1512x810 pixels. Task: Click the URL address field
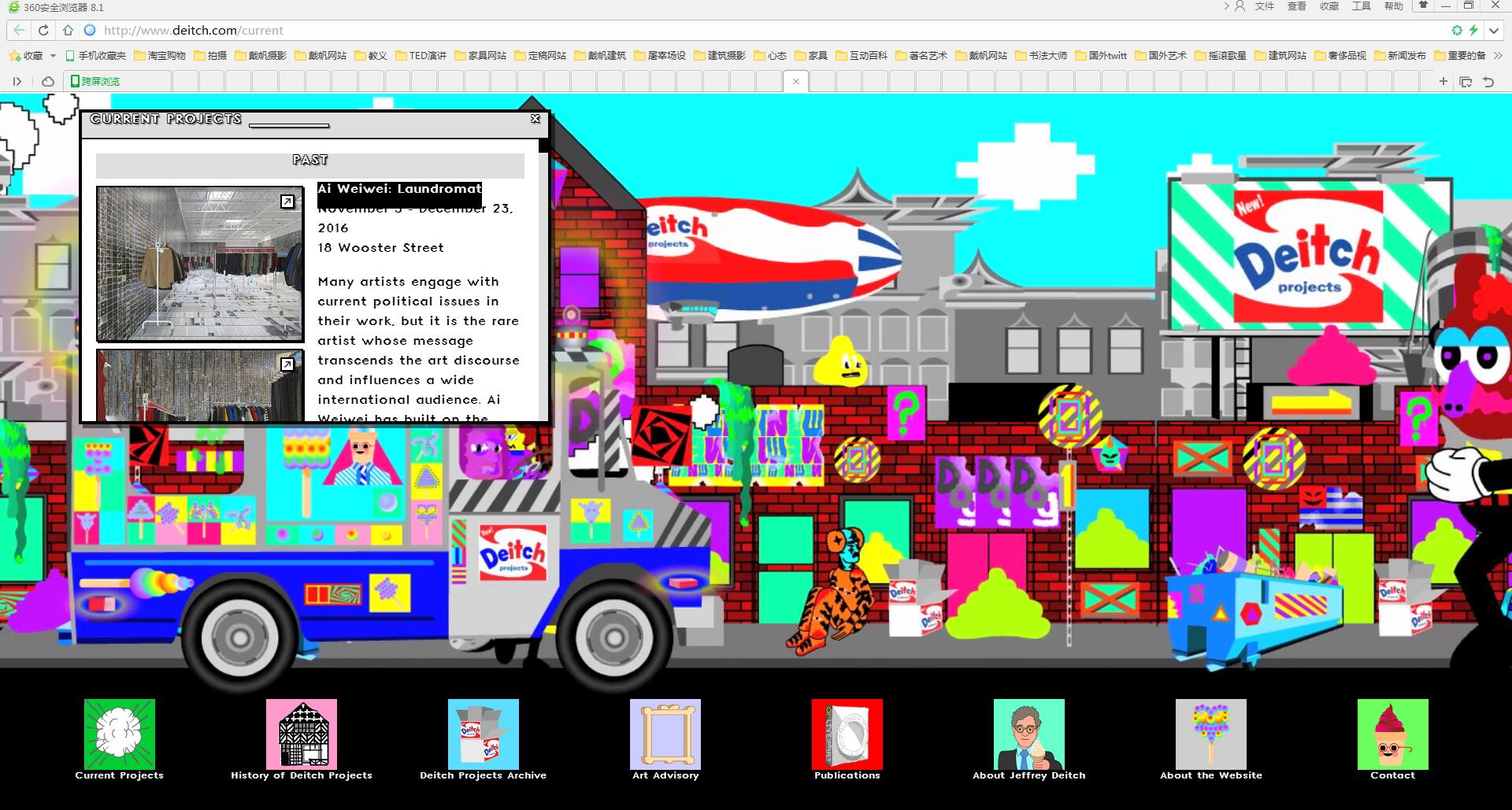pyautogui.click(x=709, y=31)
